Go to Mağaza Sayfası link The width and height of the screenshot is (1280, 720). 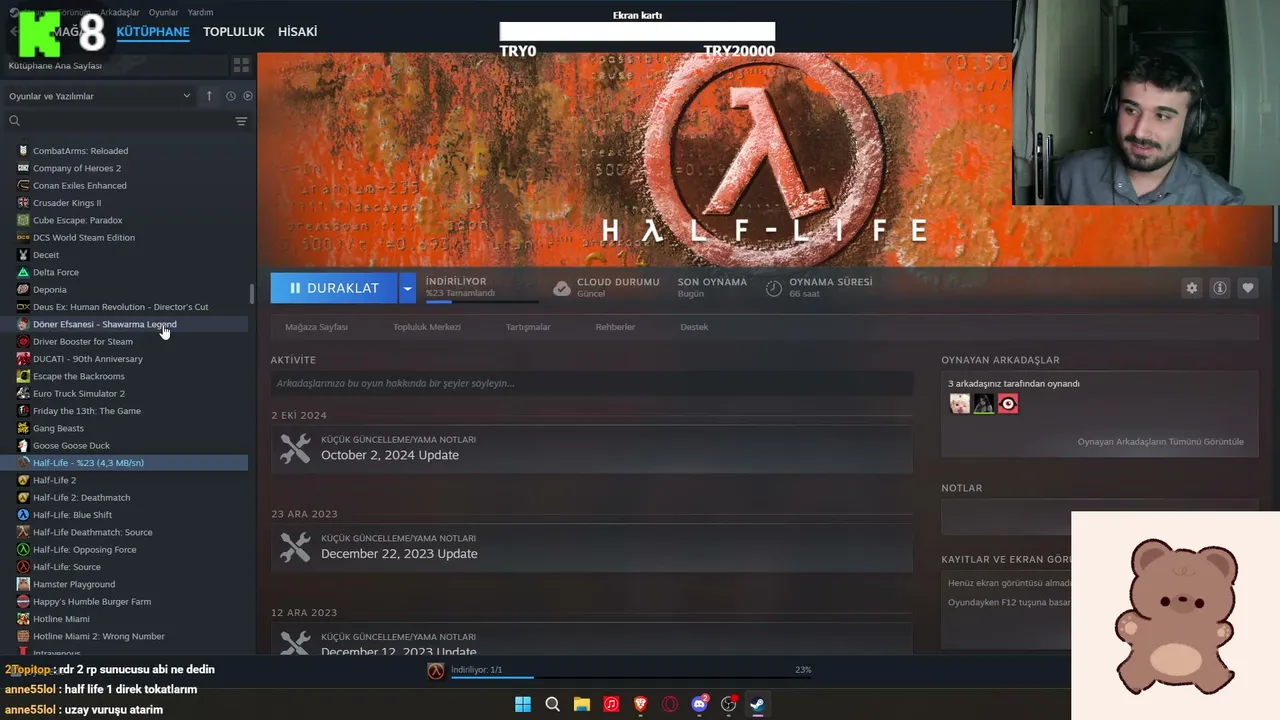[x=317, y=327]
